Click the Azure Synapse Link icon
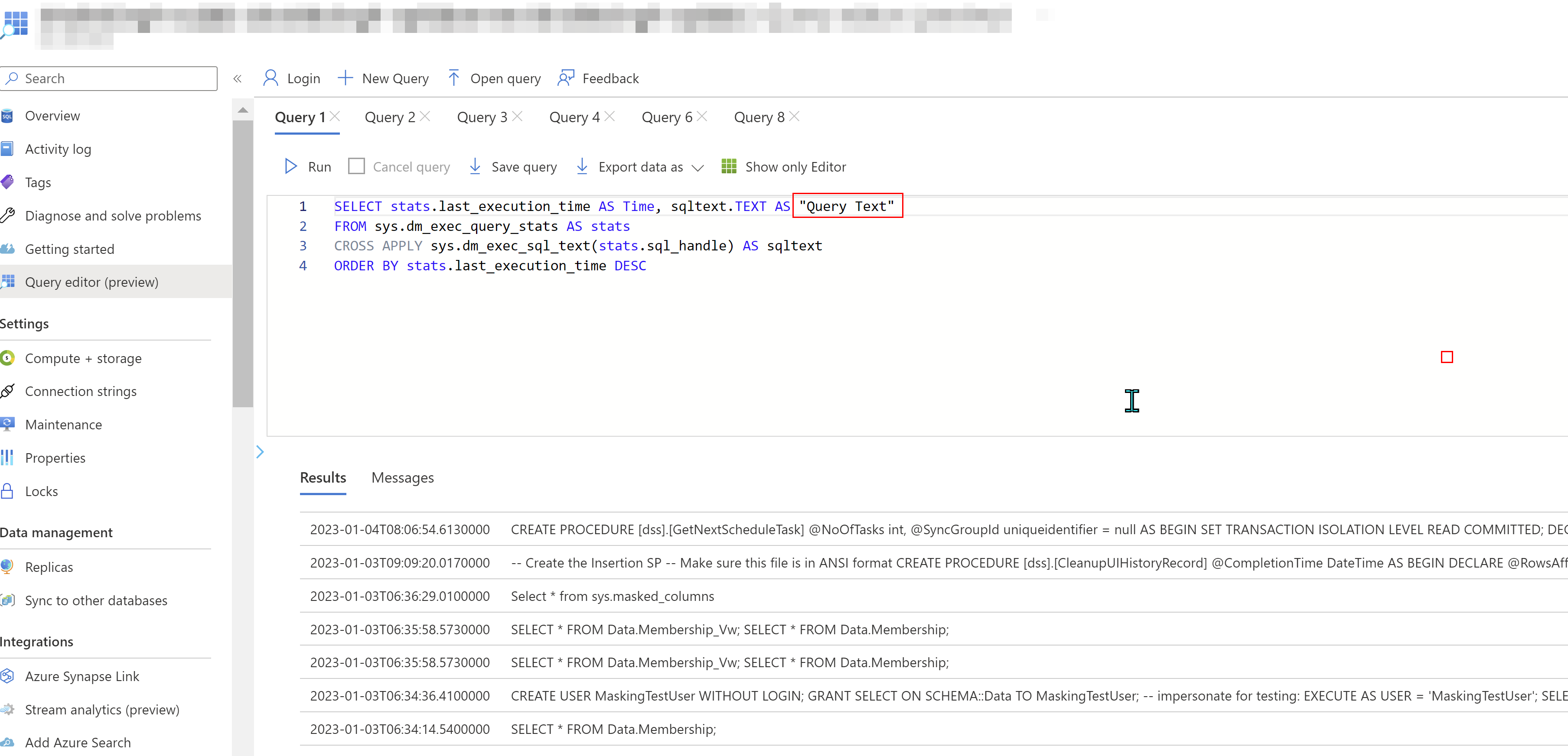1568x756 pixels. click(x=7, y=676)
